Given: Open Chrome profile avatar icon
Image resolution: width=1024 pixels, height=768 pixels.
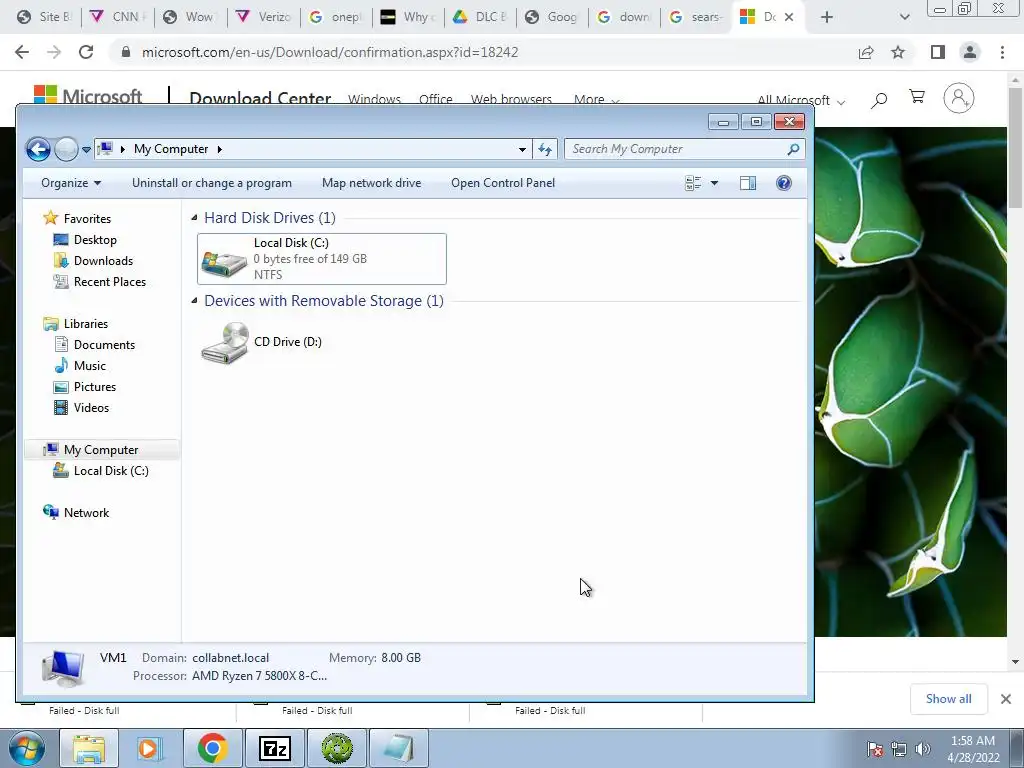Looking at the screenshot, I should [970, 52].
